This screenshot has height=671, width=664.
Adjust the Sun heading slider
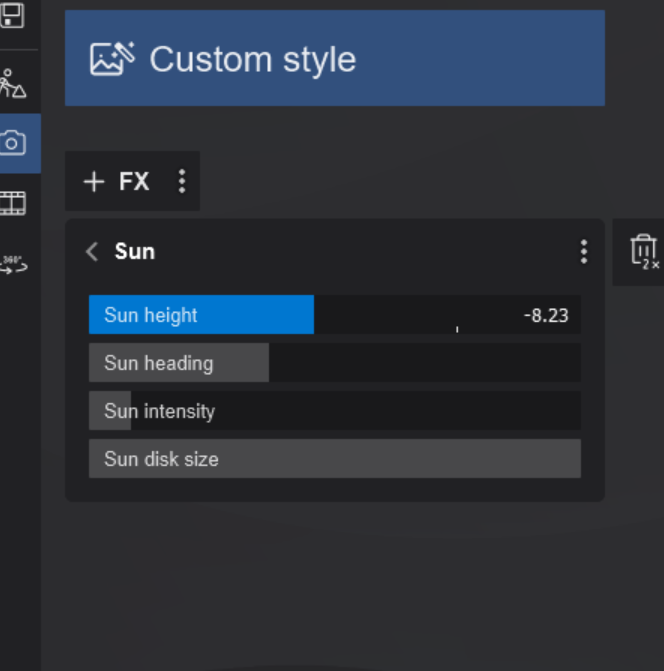pyautogui.click(x=334, y=363)
